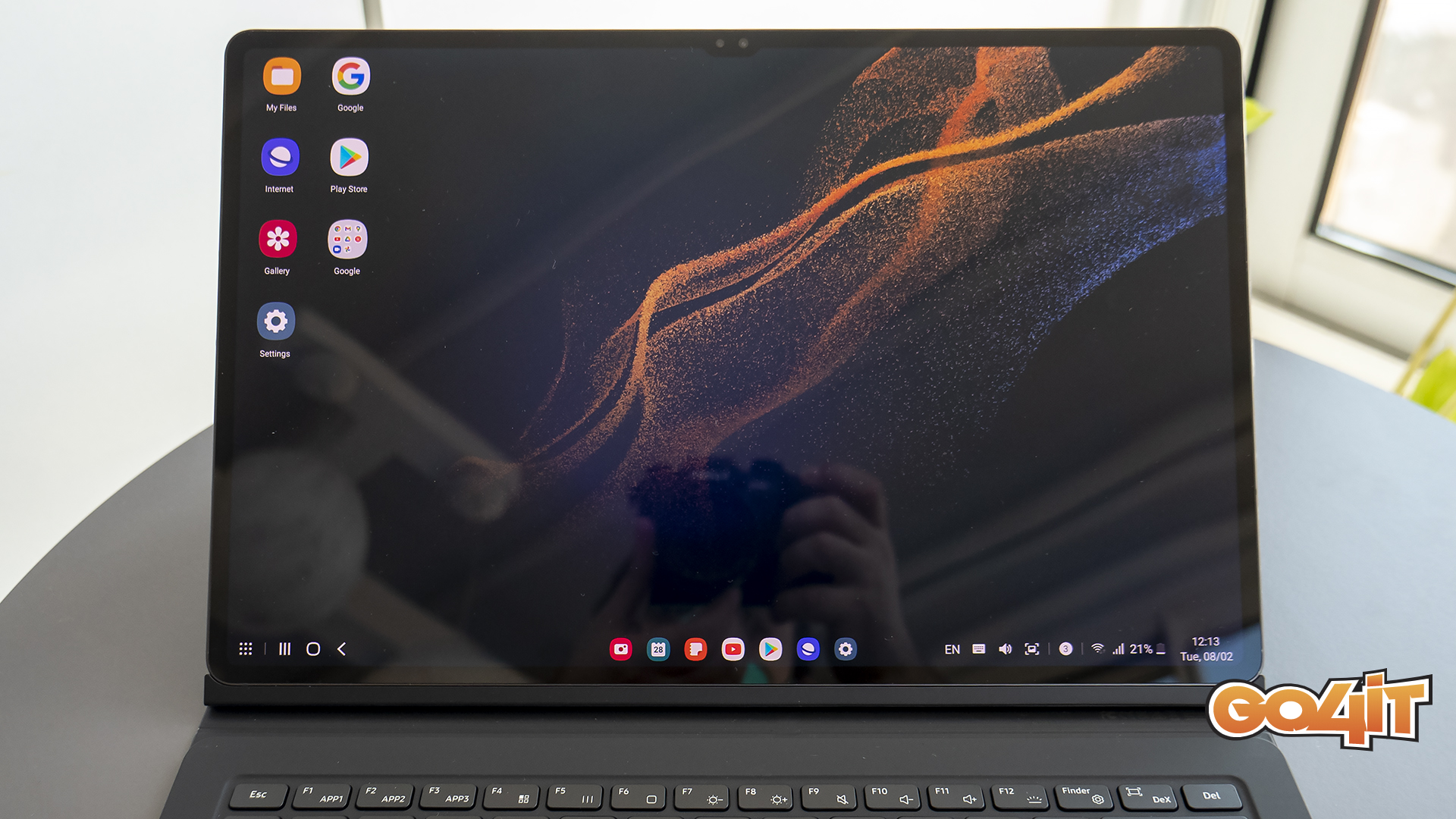Viewport: 1456px width, 819px height.
Task: Toggle the on-screen keyboard icon
Action: (979, 649)
